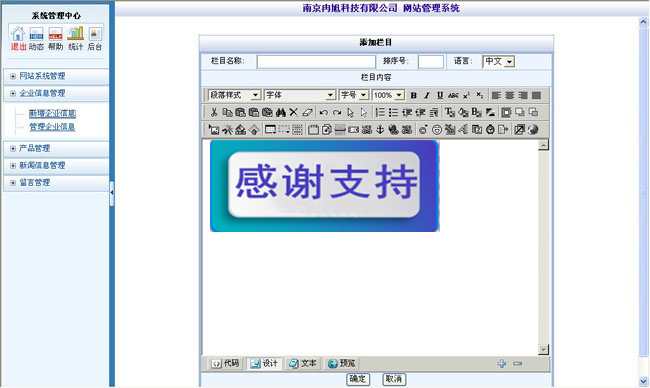The height and width of the screenshot is (388, 650).
Task: Open the 管理企业信息 link
Action: tap(52, 127)
